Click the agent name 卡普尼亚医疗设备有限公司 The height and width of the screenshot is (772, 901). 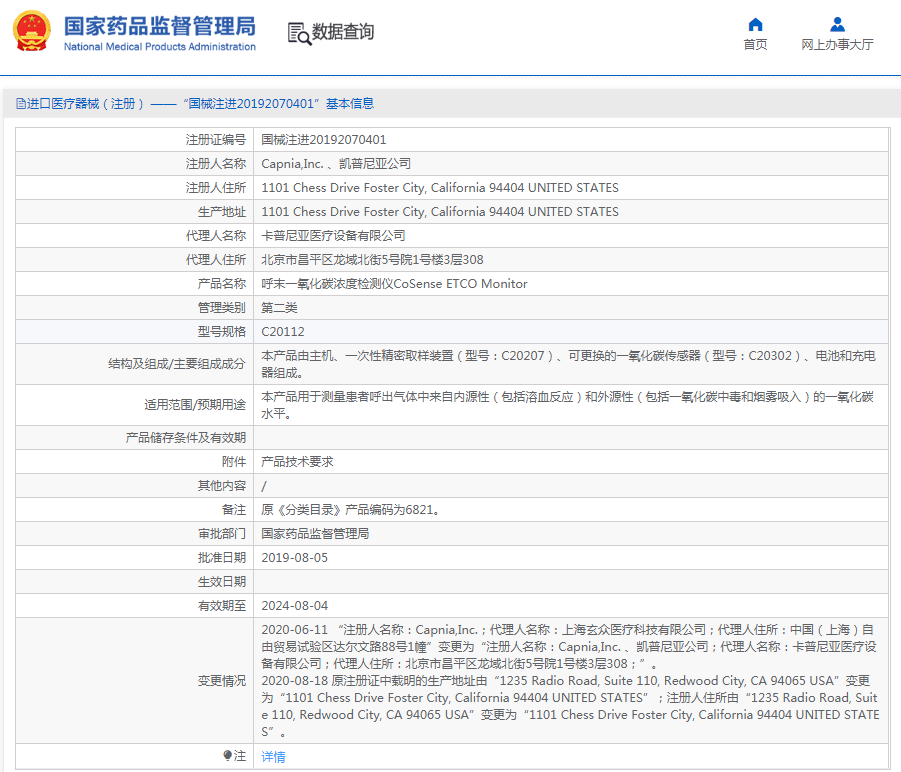(333, 236)
